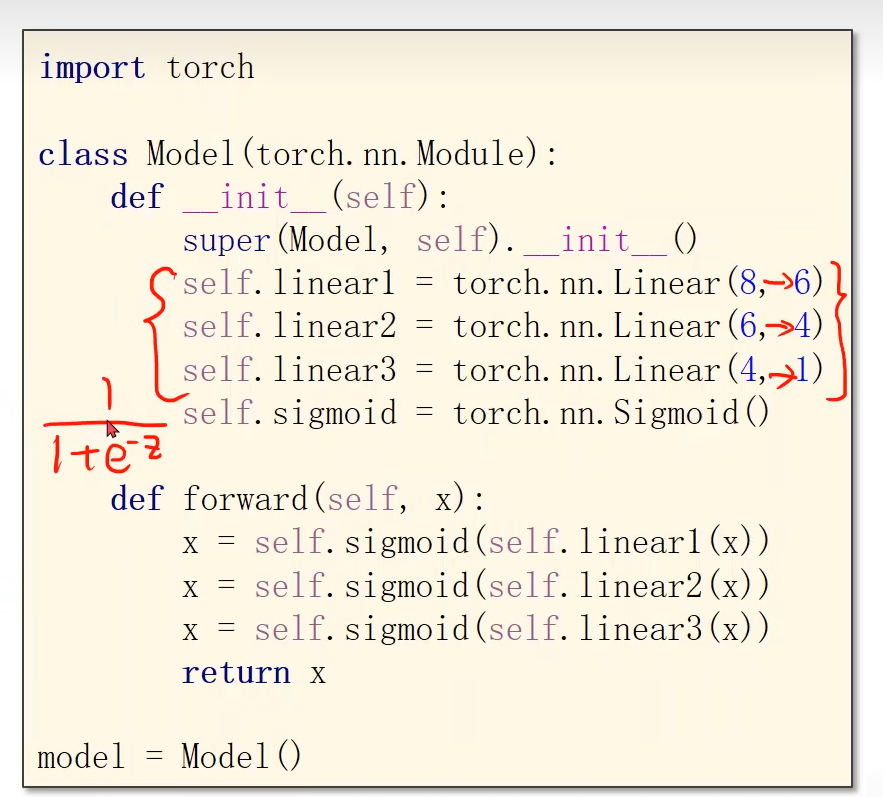Click the 'model = Model()' line
This screenshot has width=883, height=797.
(x=170, y=756)
